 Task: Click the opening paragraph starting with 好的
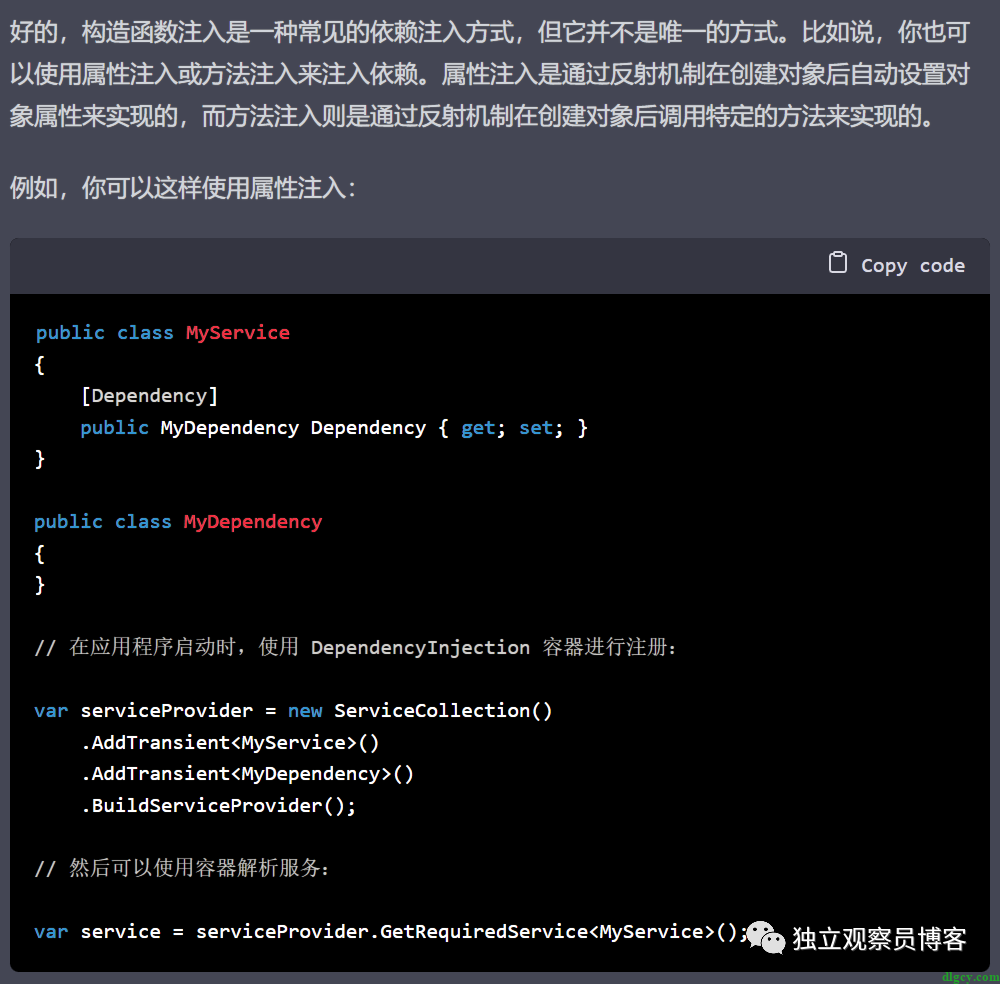490,75
